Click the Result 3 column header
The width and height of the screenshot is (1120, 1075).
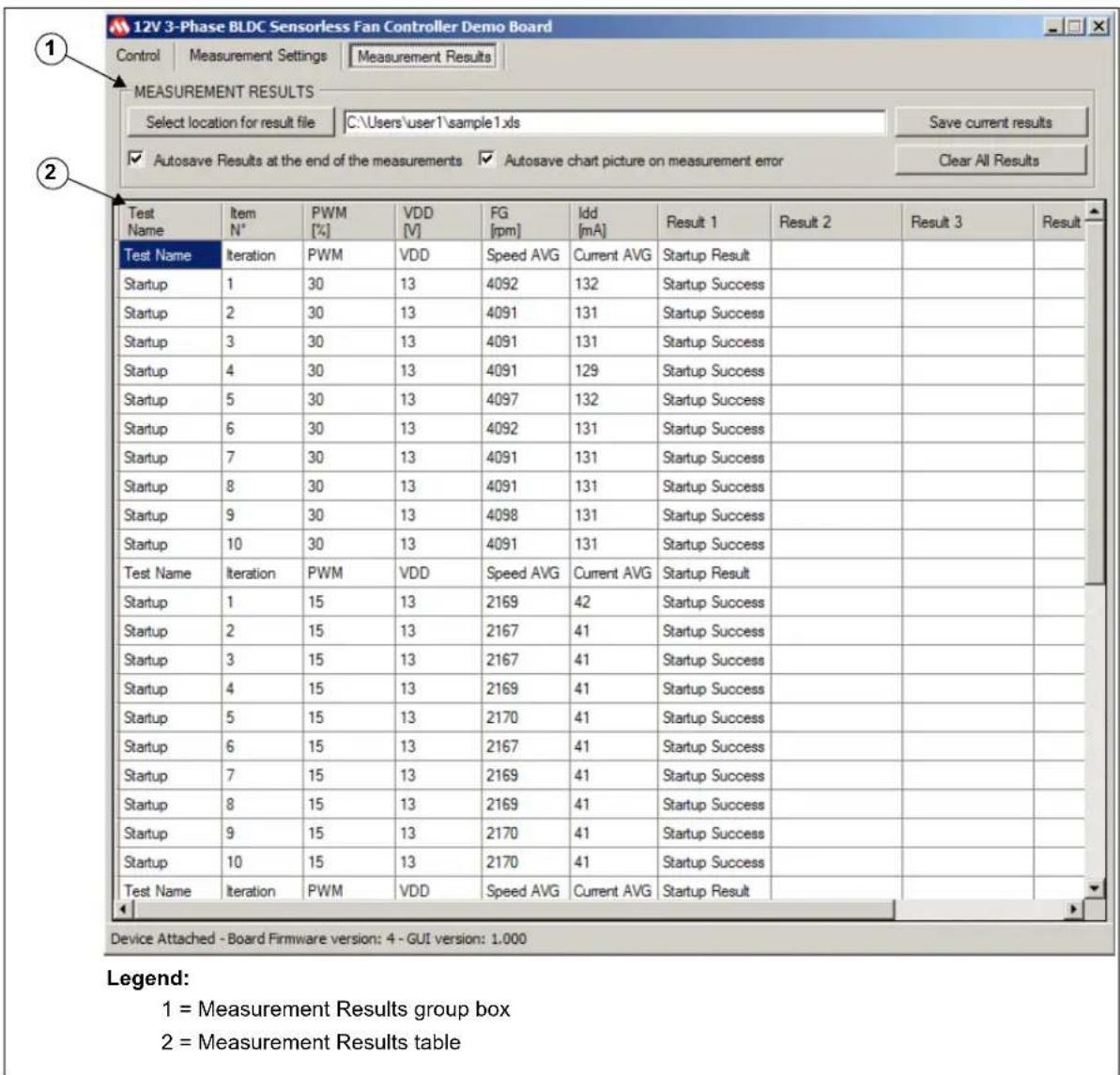tap(967, 222)
